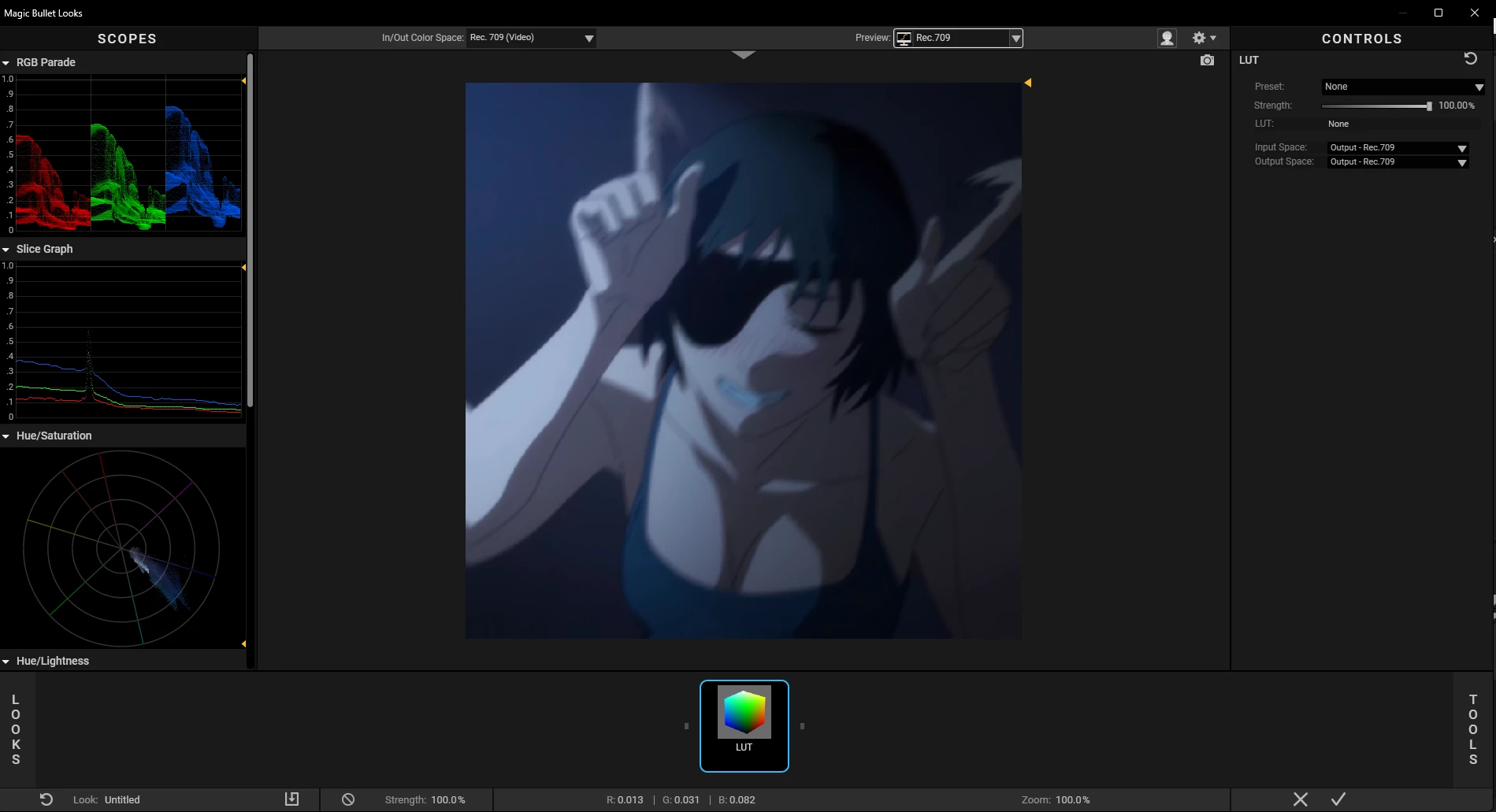The image size is (1496, 812).
Task: Click the Zoom 100.0% value
Action: 1073,799
